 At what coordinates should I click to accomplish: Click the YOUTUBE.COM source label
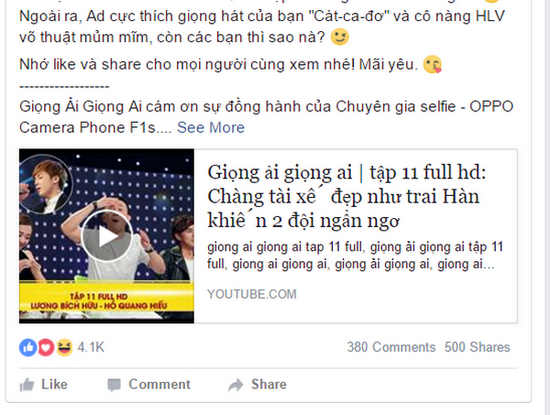[x=252, y=294]
